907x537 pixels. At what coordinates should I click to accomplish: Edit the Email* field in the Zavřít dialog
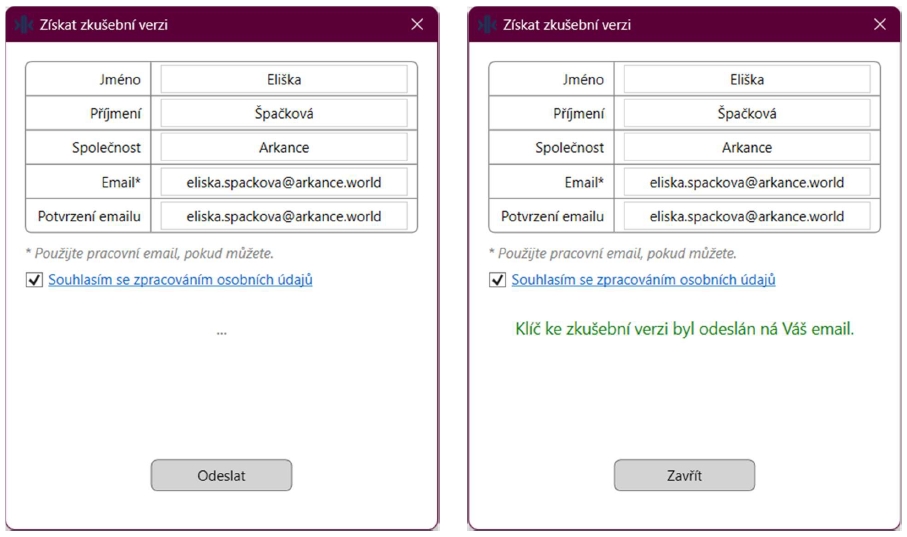[x=746, y=182]
